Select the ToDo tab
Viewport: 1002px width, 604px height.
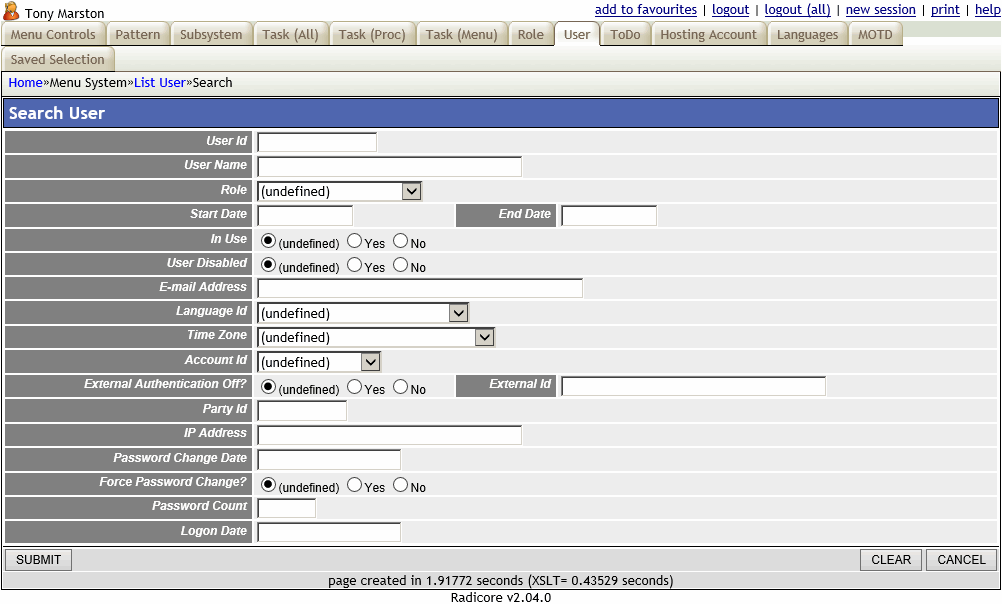[x=624, y=33]
